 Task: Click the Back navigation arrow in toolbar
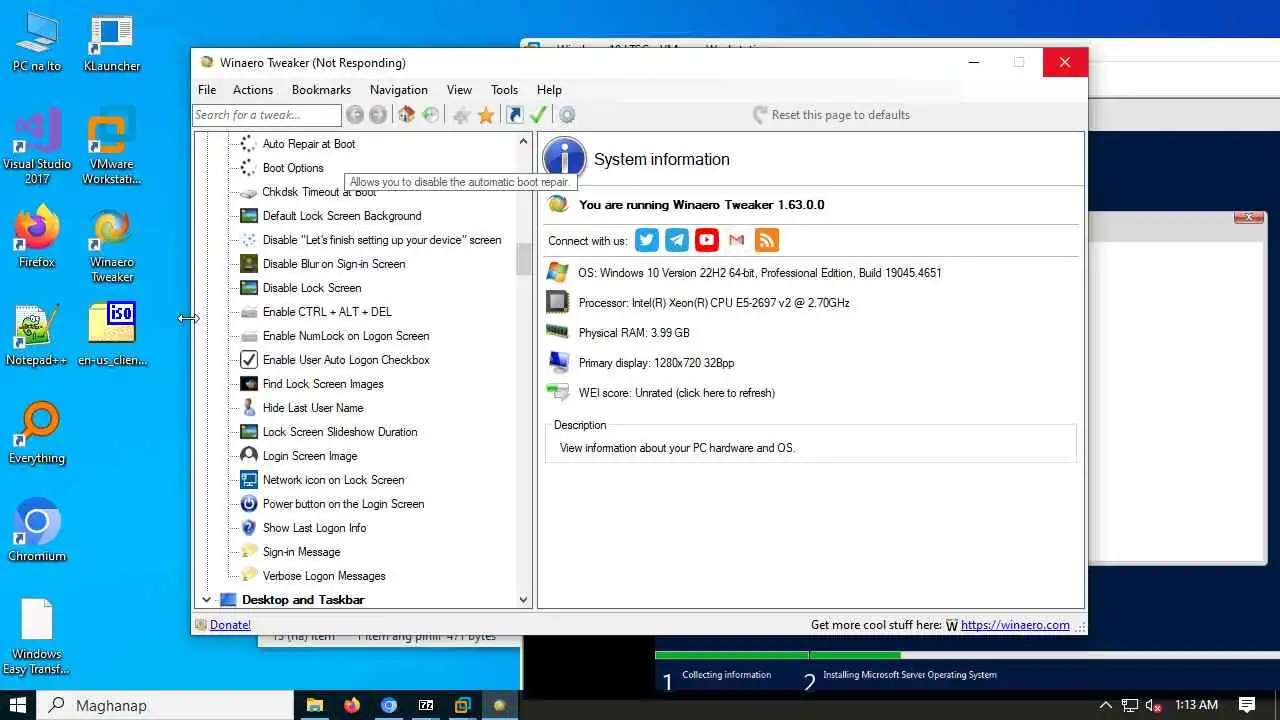click(x=355, y=115)
